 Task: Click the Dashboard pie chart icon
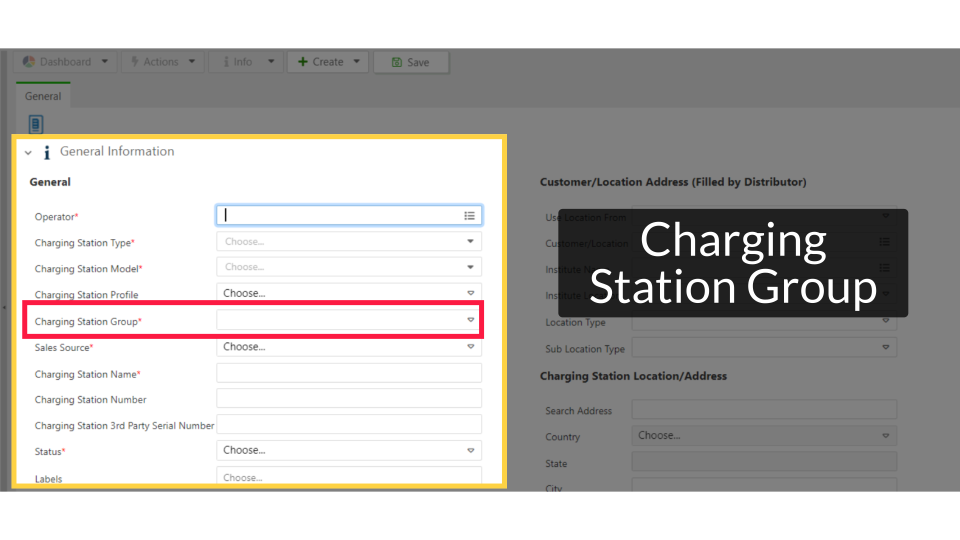28,62
